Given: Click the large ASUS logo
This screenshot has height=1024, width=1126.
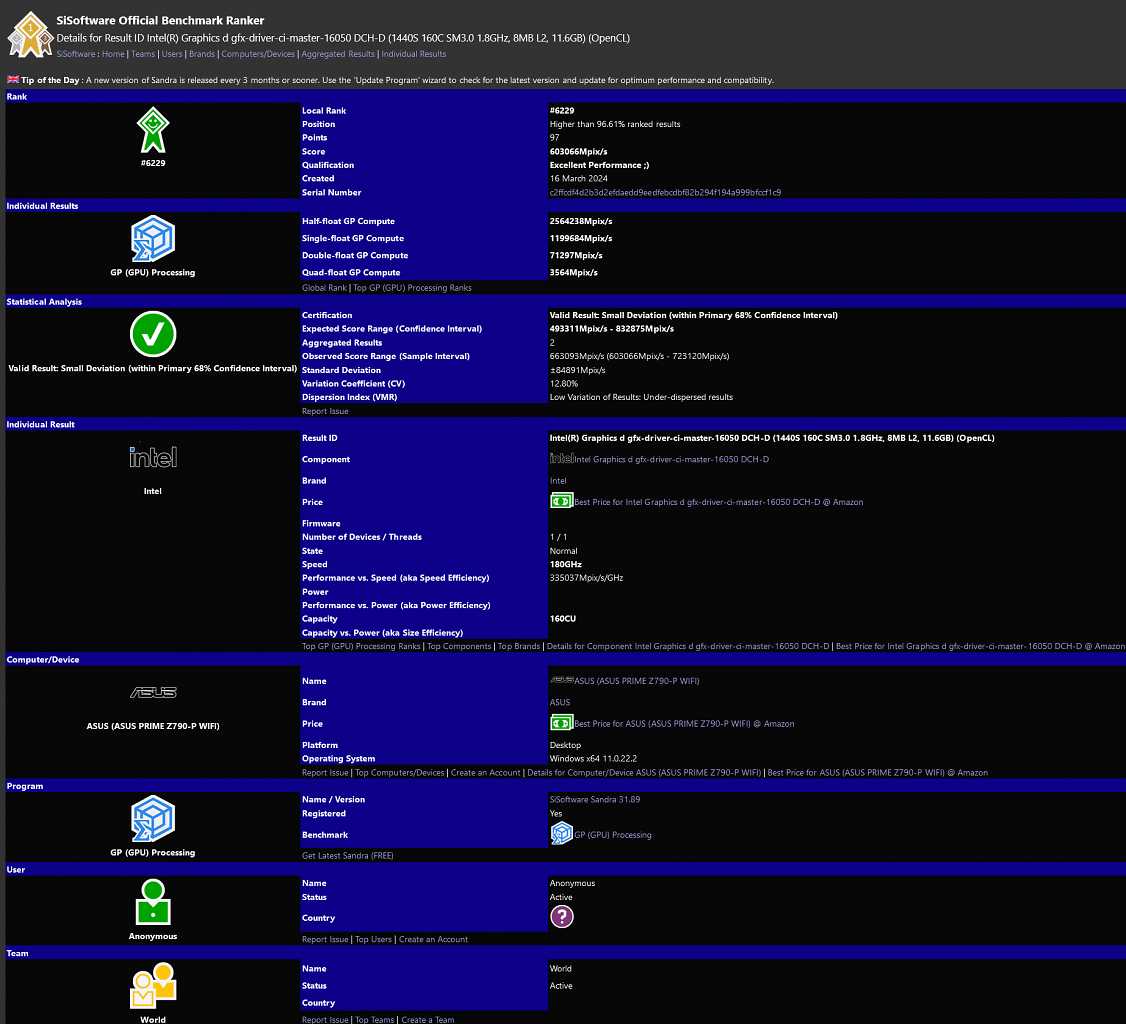Looking at the screenshot, I should (x=153, y=692).
